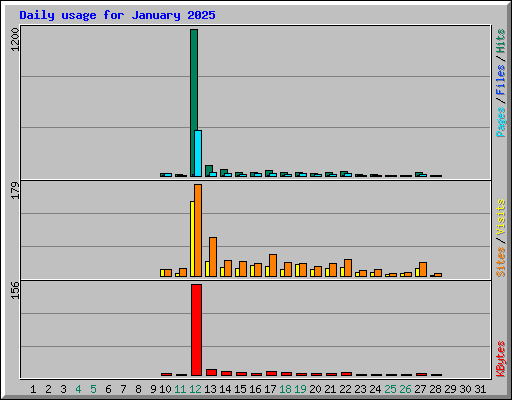Click the Files legend label
The image size is (512, 400).
[x=500, y=80]
